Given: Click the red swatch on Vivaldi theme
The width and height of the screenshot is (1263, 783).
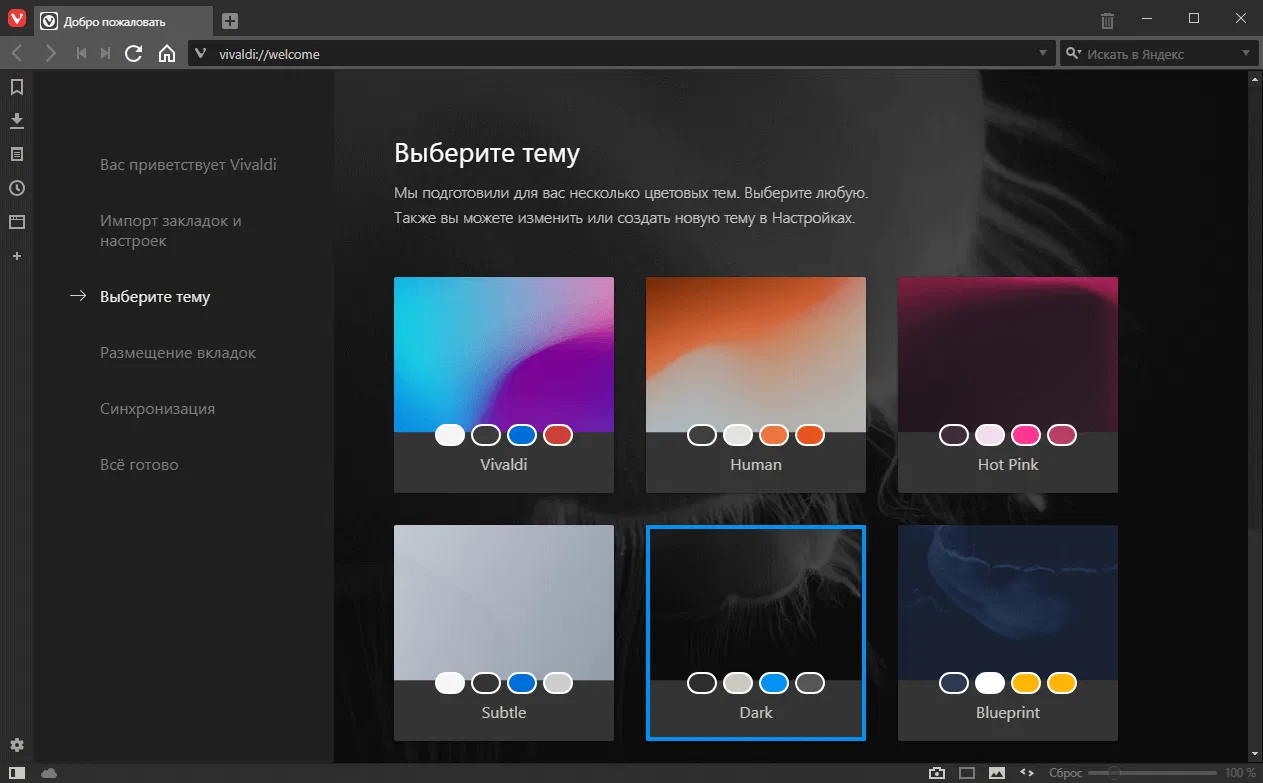Looking at the screenshot, I should [x=558, y=435].
